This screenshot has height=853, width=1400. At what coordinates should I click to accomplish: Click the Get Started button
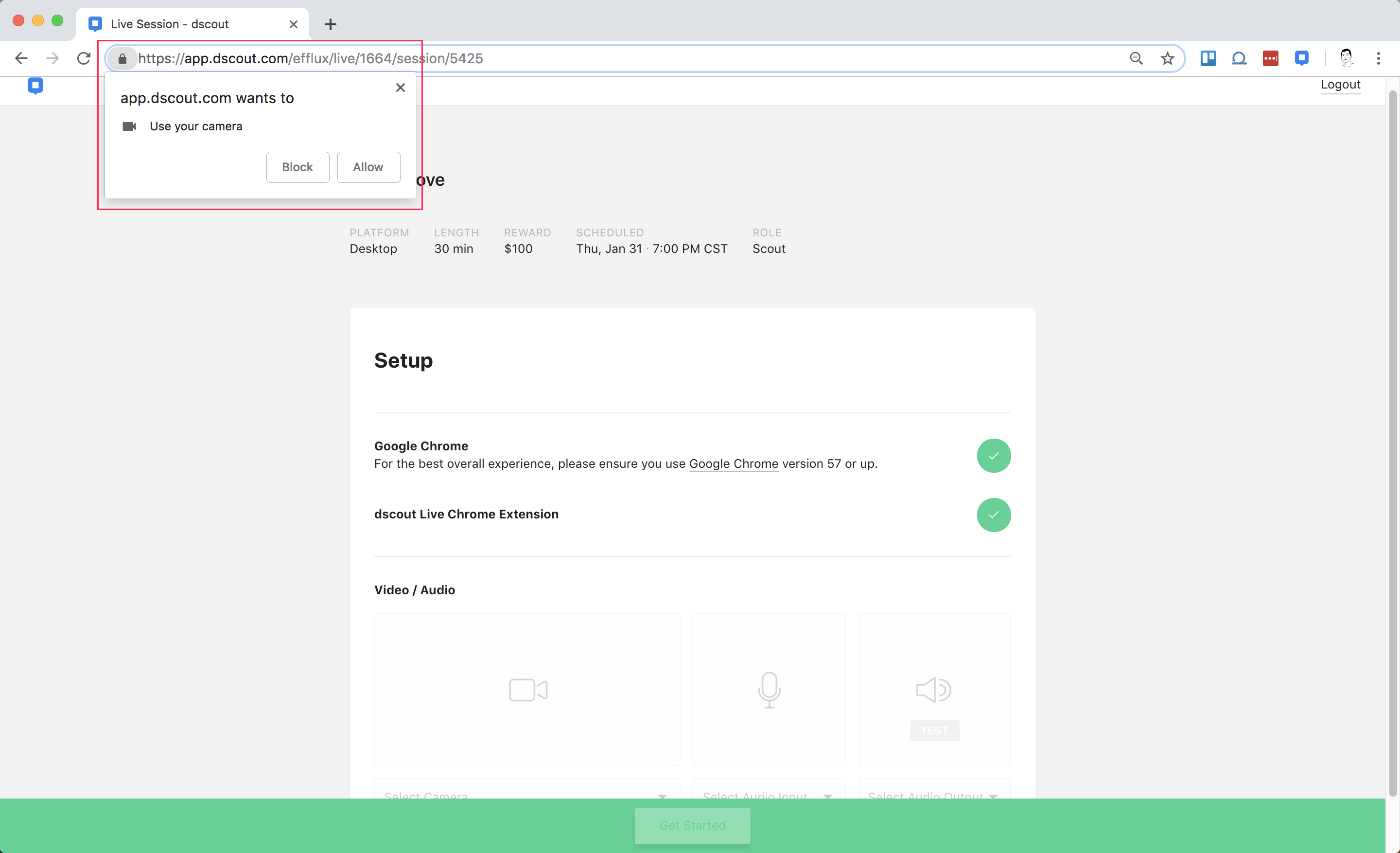coord(692,825)
